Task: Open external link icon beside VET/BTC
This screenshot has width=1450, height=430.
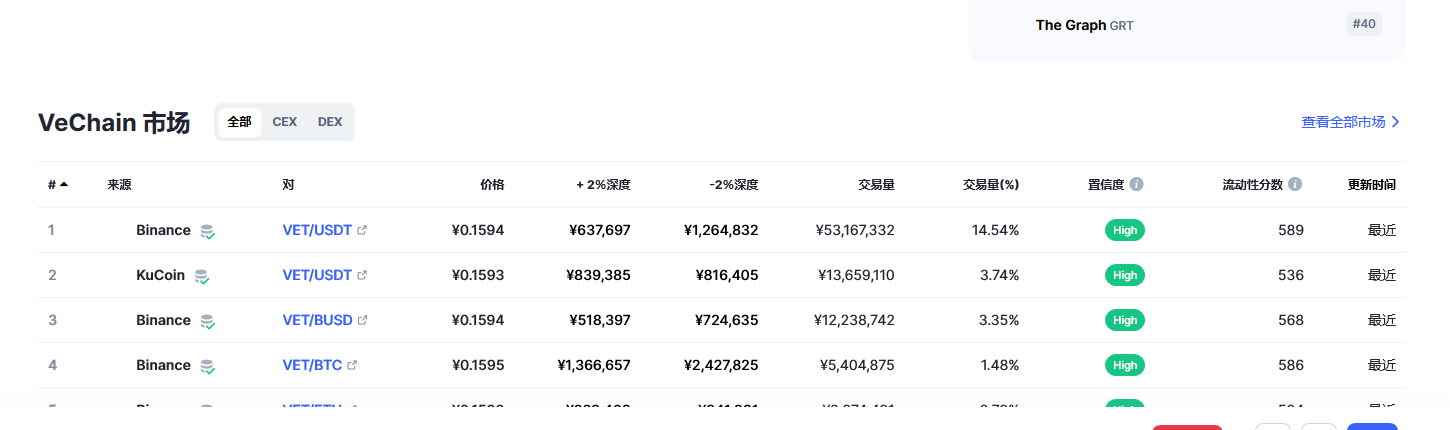Action: point(352,365)
